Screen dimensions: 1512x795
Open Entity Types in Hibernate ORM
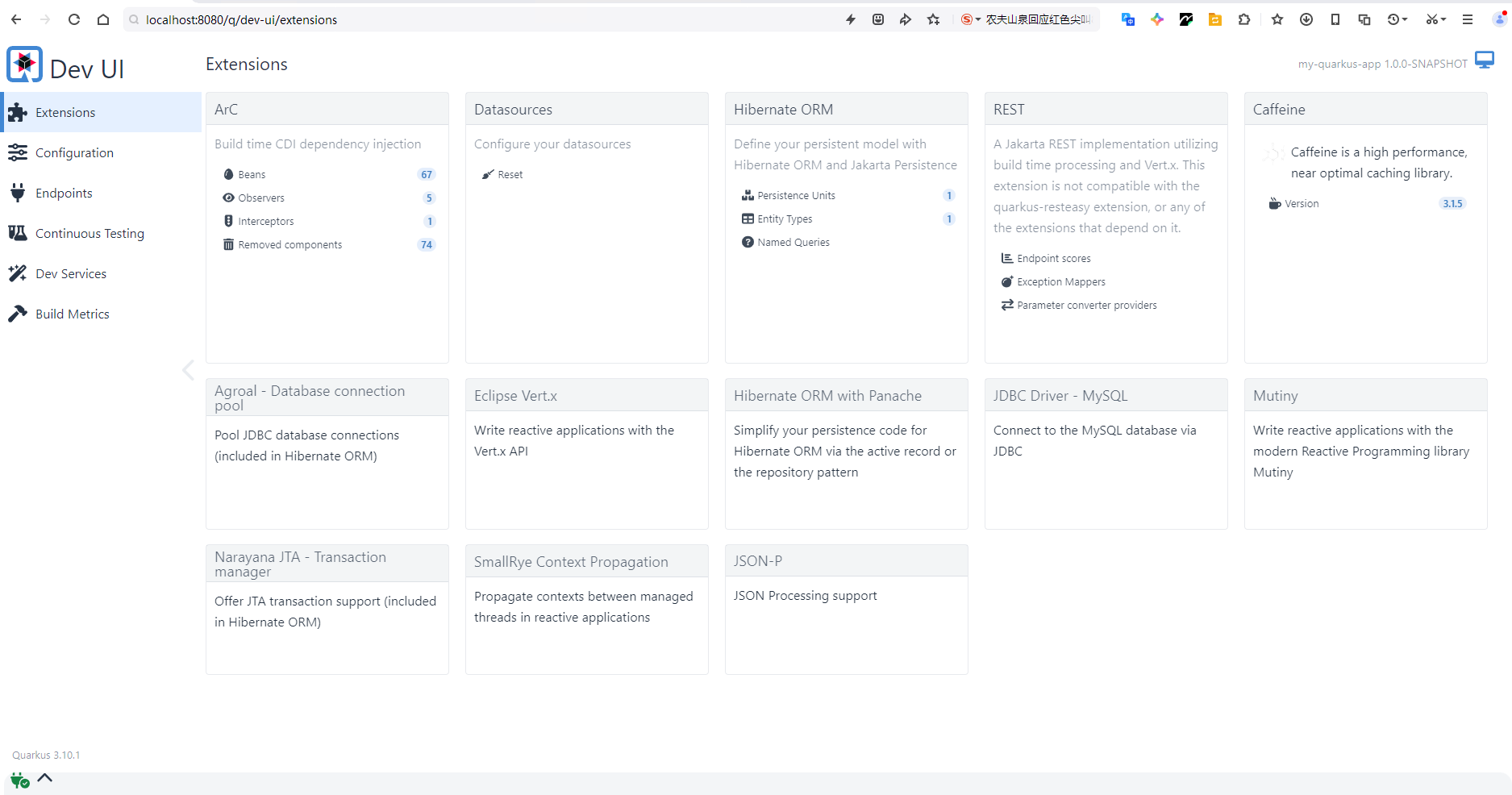785,219
